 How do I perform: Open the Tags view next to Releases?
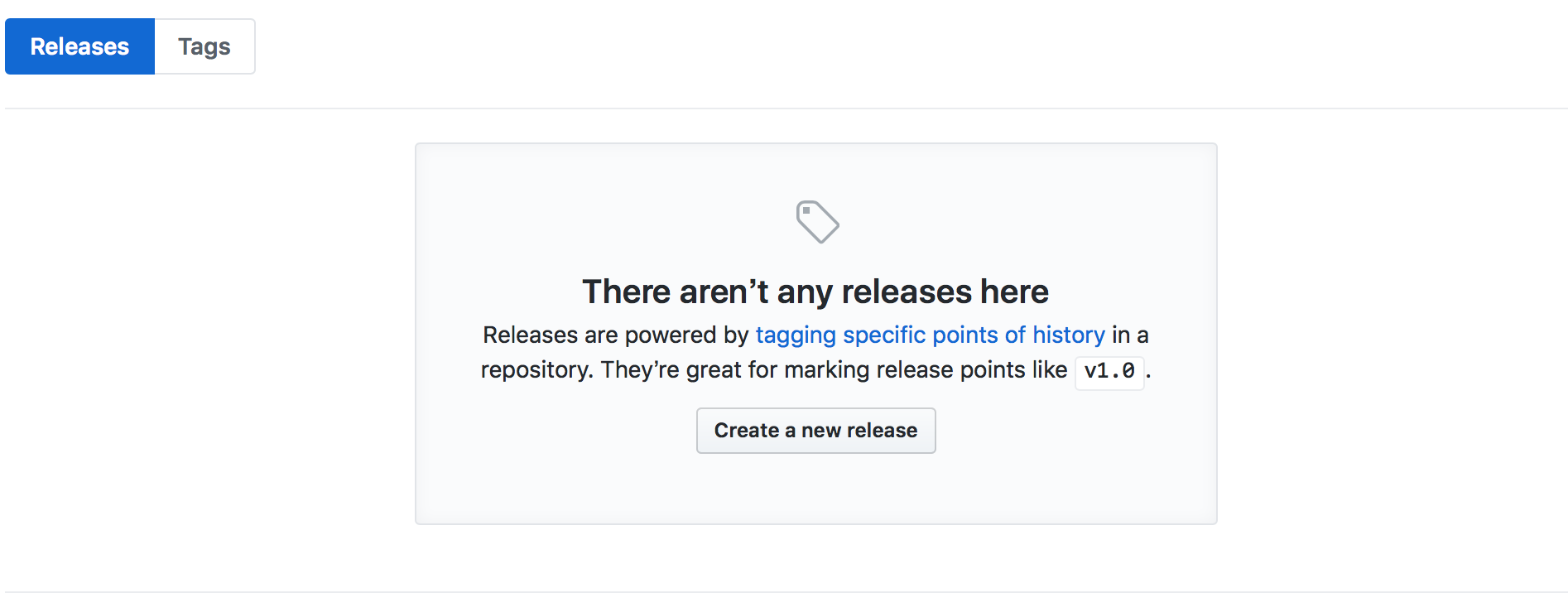coord(204,46)
